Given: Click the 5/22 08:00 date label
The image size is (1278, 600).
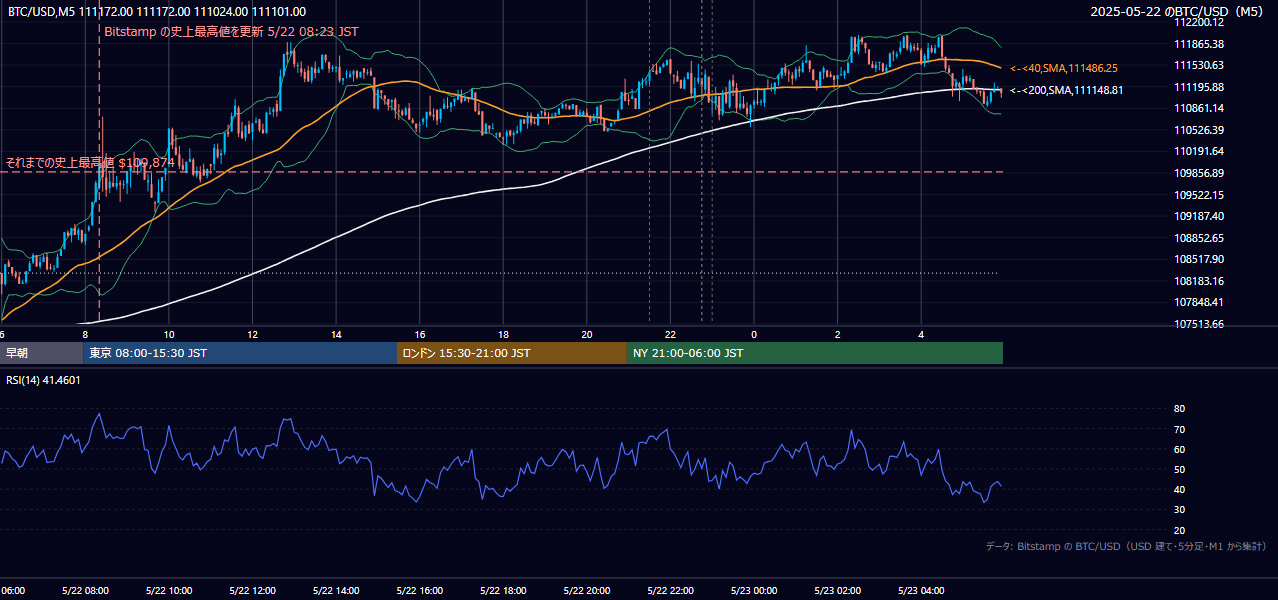Looking at the screenshot, I should 85,590.
